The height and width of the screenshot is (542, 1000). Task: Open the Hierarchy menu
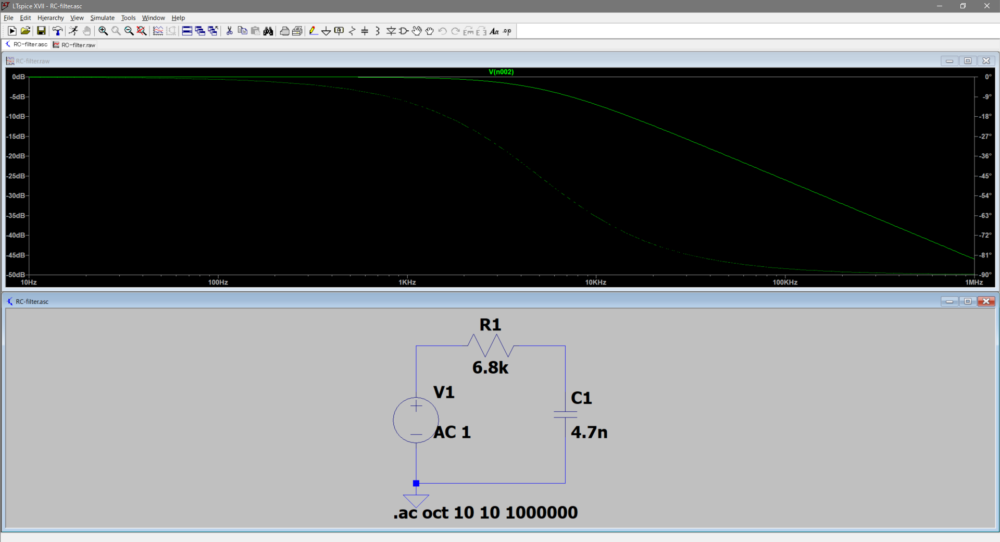click(50, 18)
